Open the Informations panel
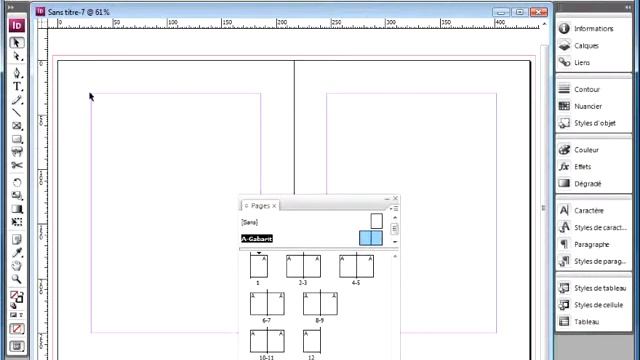Viewport: 640px width, 360px height. (593, 29)
